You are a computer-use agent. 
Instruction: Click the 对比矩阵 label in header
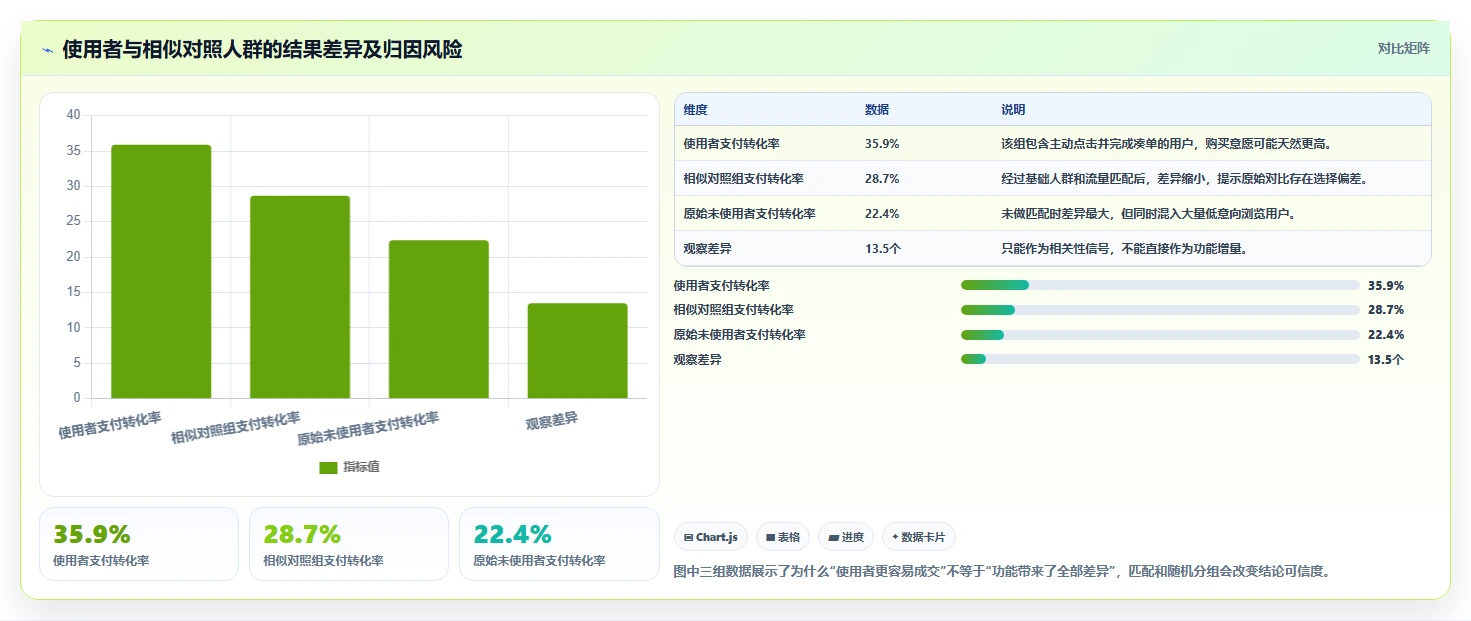[1403, 49]
